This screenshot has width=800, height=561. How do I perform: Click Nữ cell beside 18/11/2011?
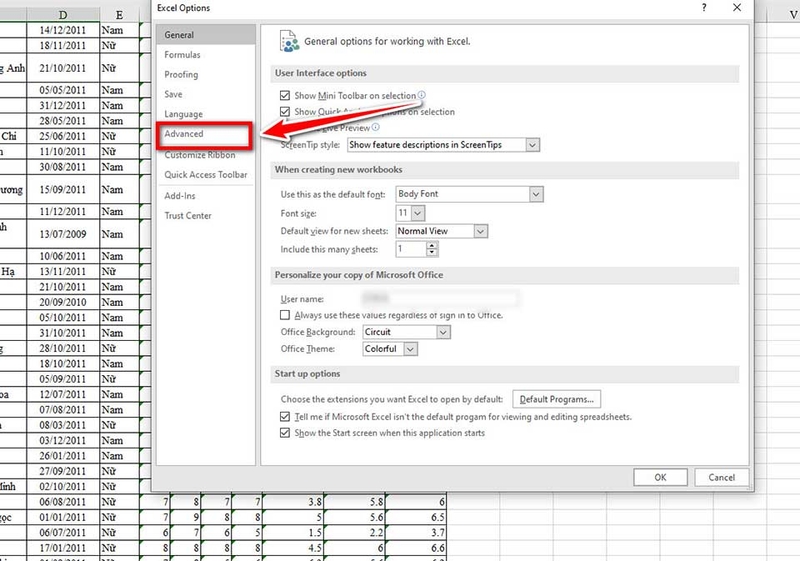pyautogui.click(x=119, y=45)
